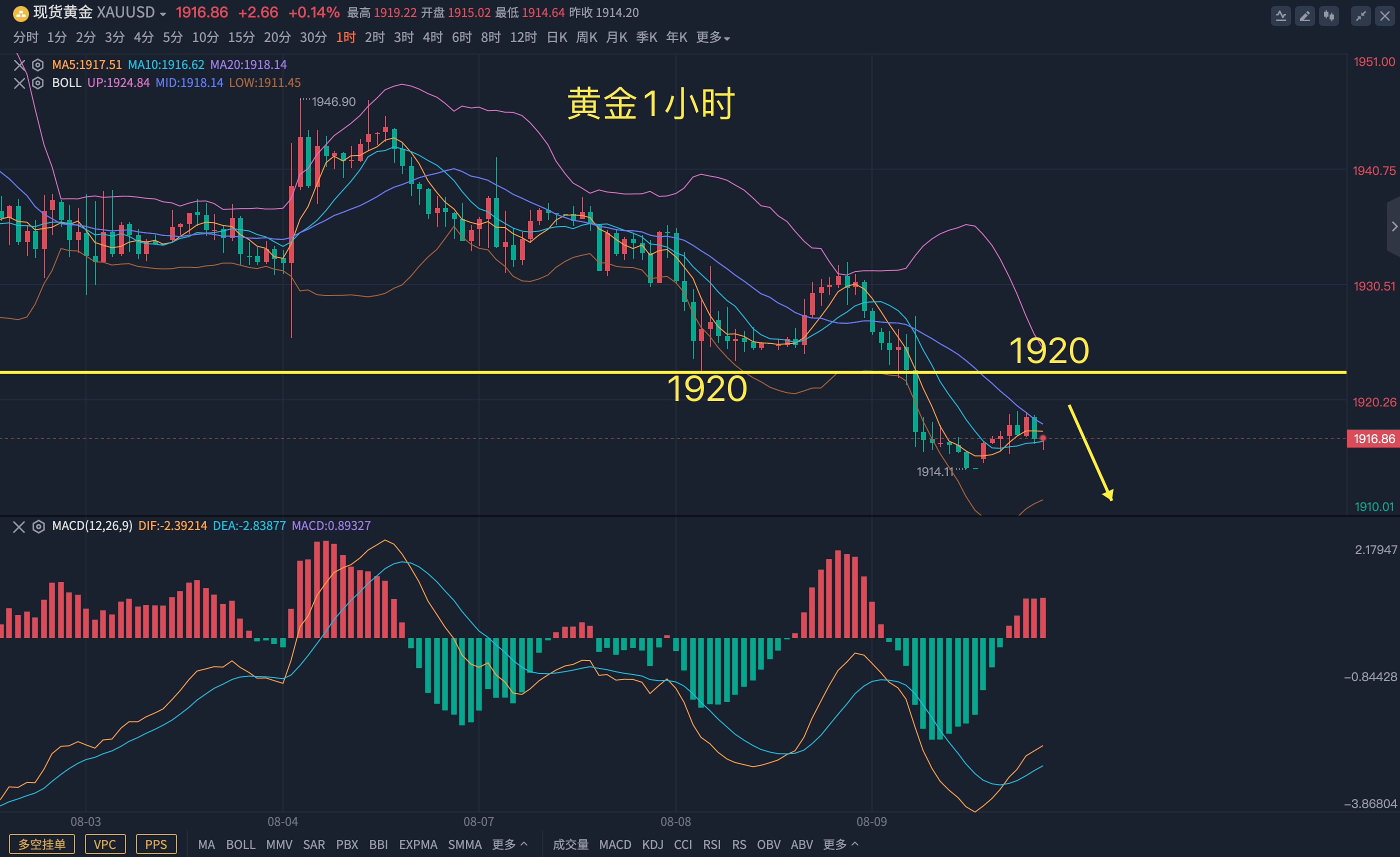The width and height of the screenshot is (1400, 857).
Task: Expand the 更多 timeframe dropdown
Action: pyautogui.click(x=712, y=37)
